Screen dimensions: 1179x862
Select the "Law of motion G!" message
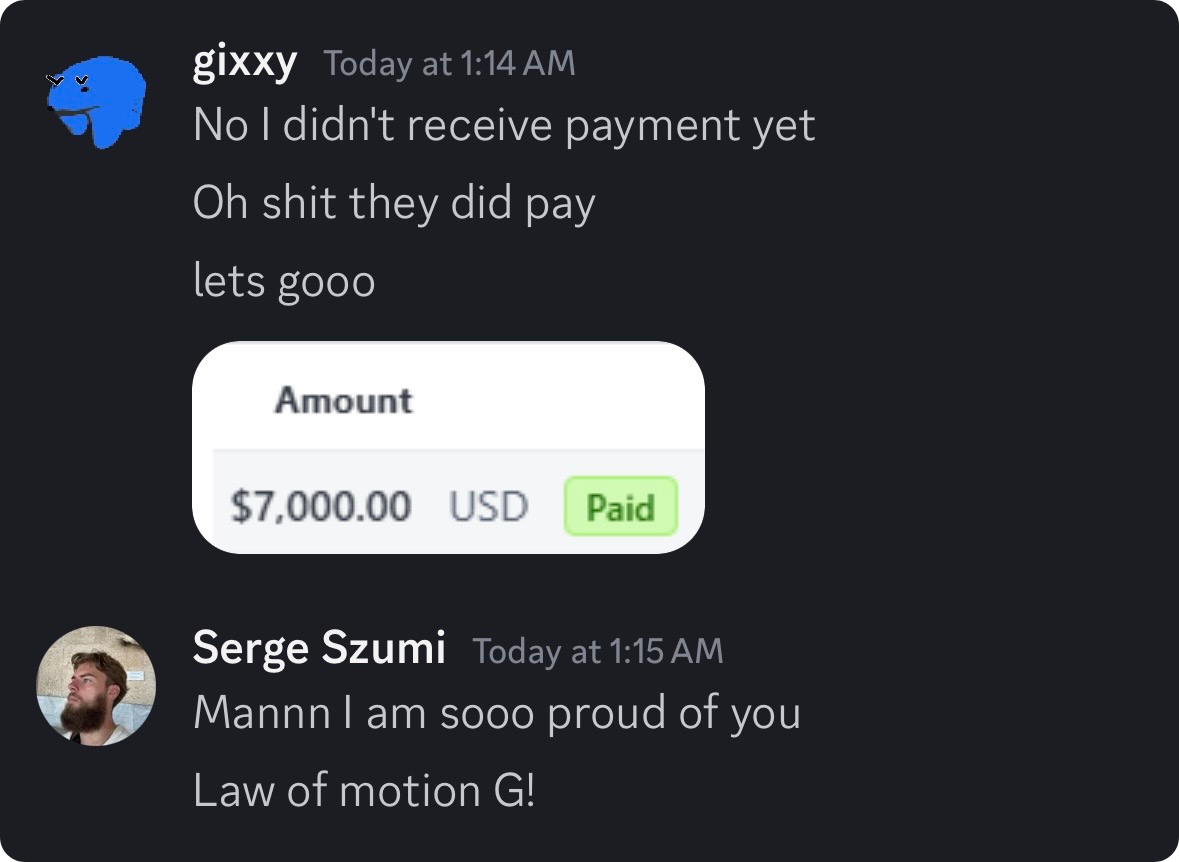click(x=363, y=792)
